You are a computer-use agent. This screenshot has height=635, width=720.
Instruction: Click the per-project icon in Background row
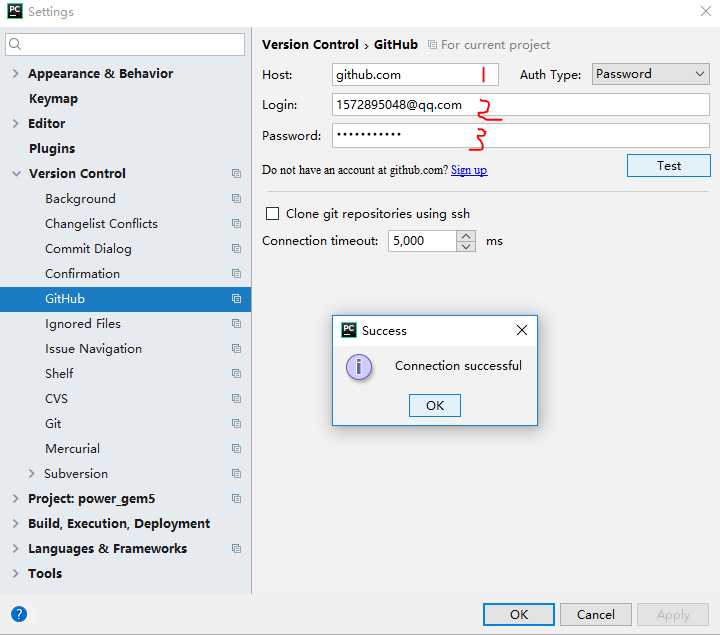(236, 198)
